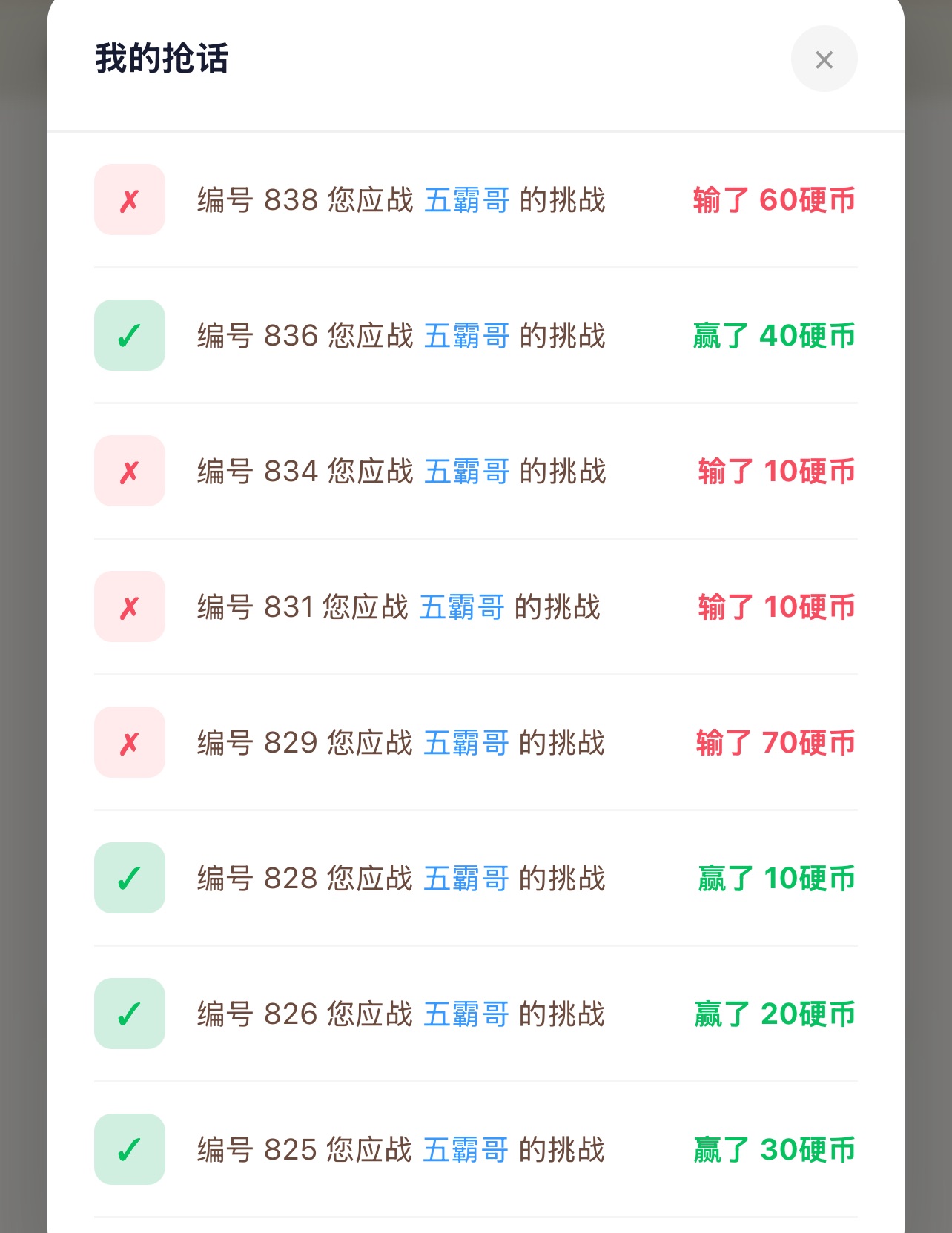Click the 我的抢话 dialog title

click(x=162, y=59)
